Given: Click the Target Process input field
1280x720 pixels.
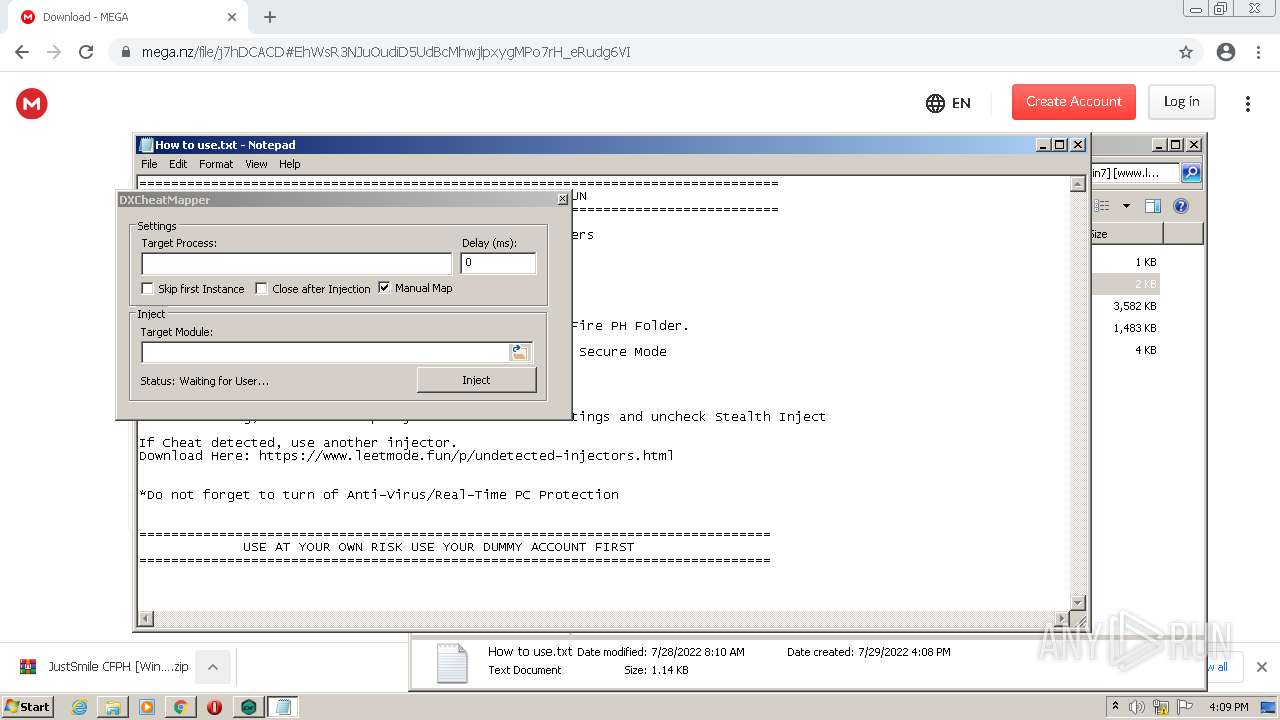Looking at the screenshot, I should [297, 263].
